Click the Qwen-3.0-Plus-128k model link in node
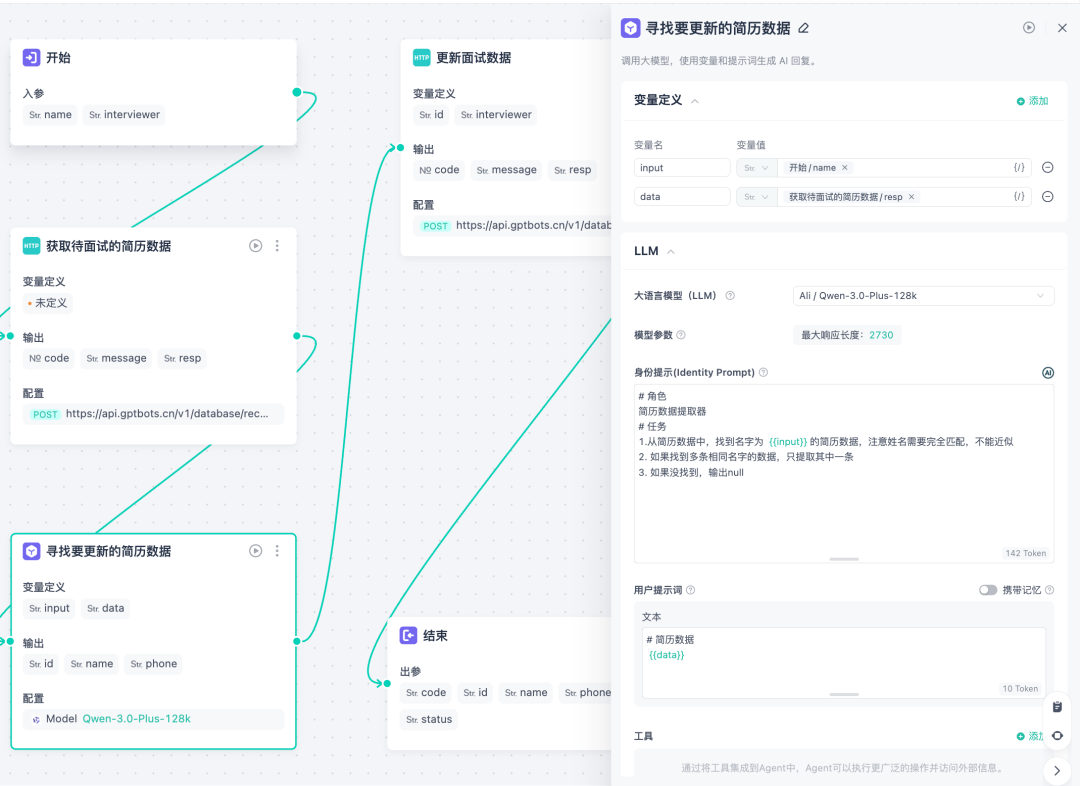The image size is (1080, 786). point(136,718)
